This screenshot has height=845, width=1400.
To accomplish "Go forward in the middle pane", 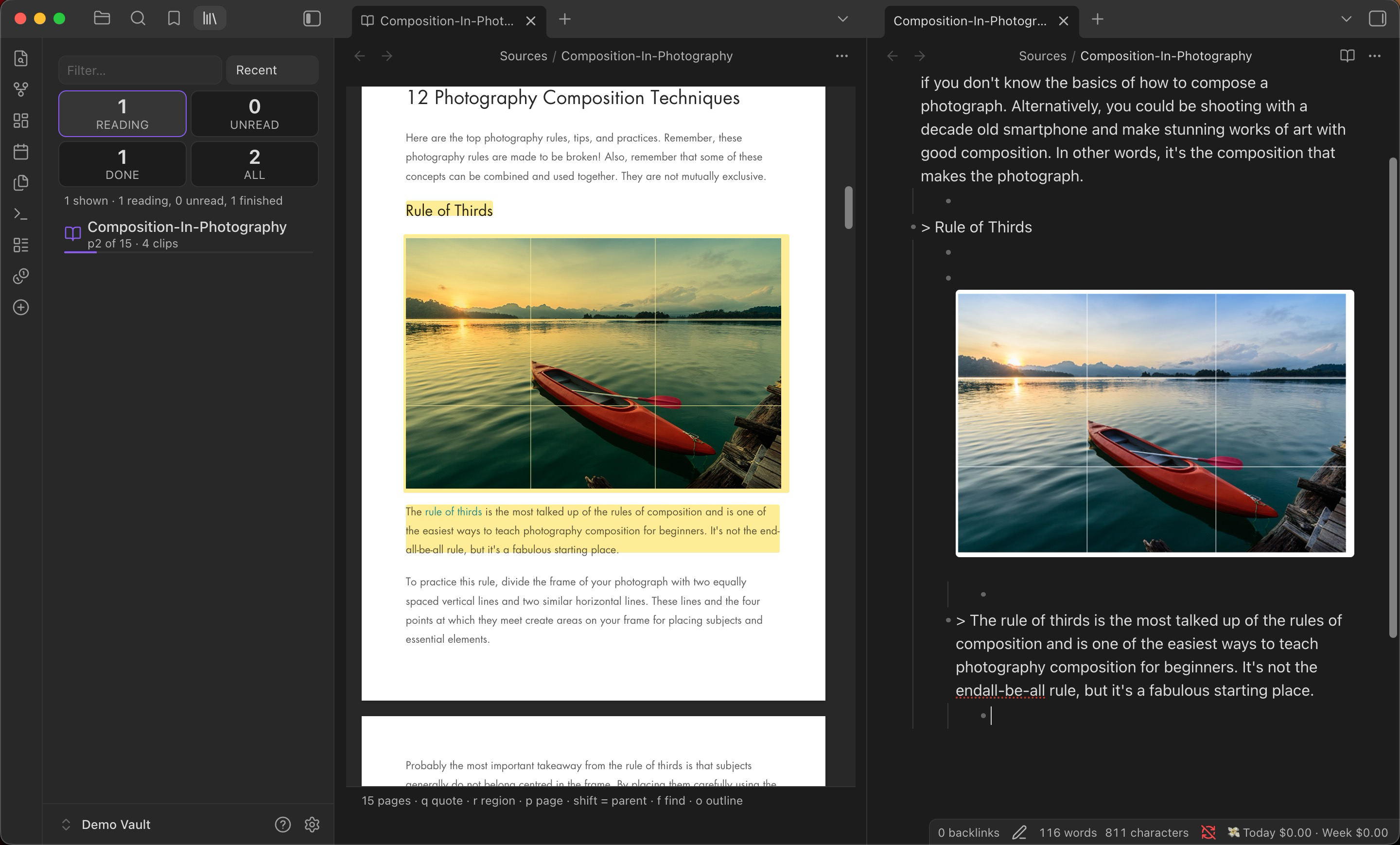I will [387, 56].
